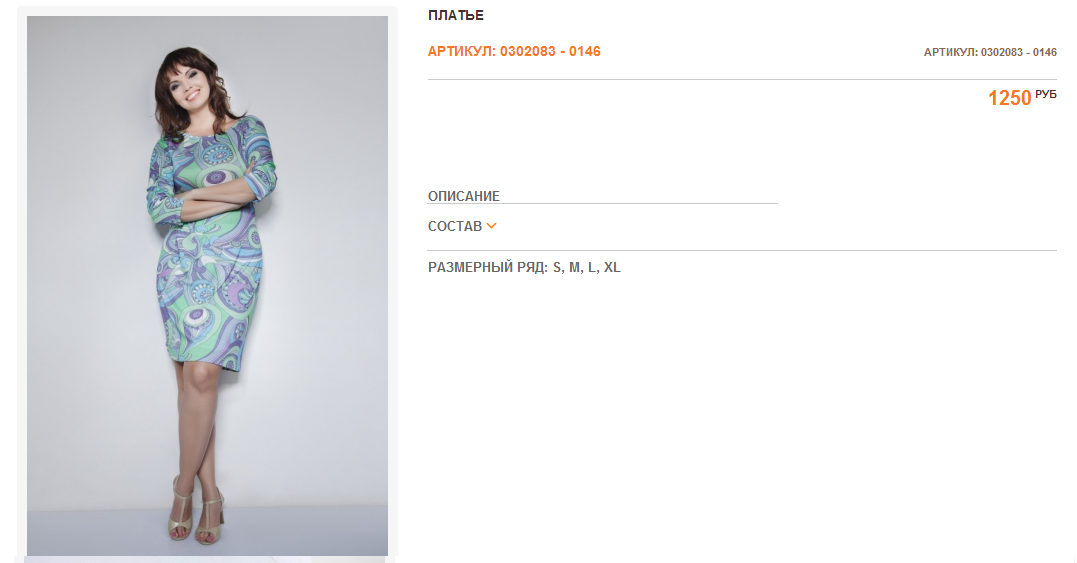1077x563 pixels.
Task: Click the СОСТАВ section label
Action: (455, 227)
